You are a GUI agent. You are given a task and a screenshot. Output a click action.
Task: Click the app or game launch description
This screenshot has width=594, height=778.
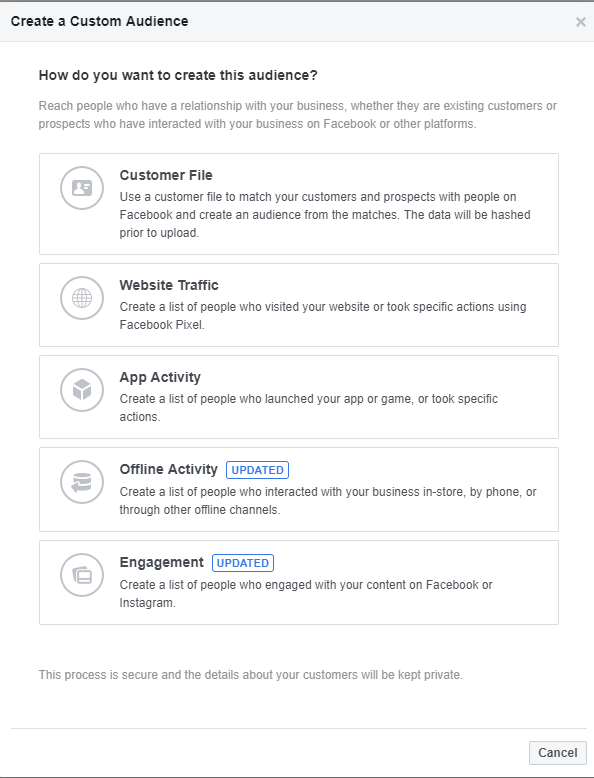[x=309, y=408]
